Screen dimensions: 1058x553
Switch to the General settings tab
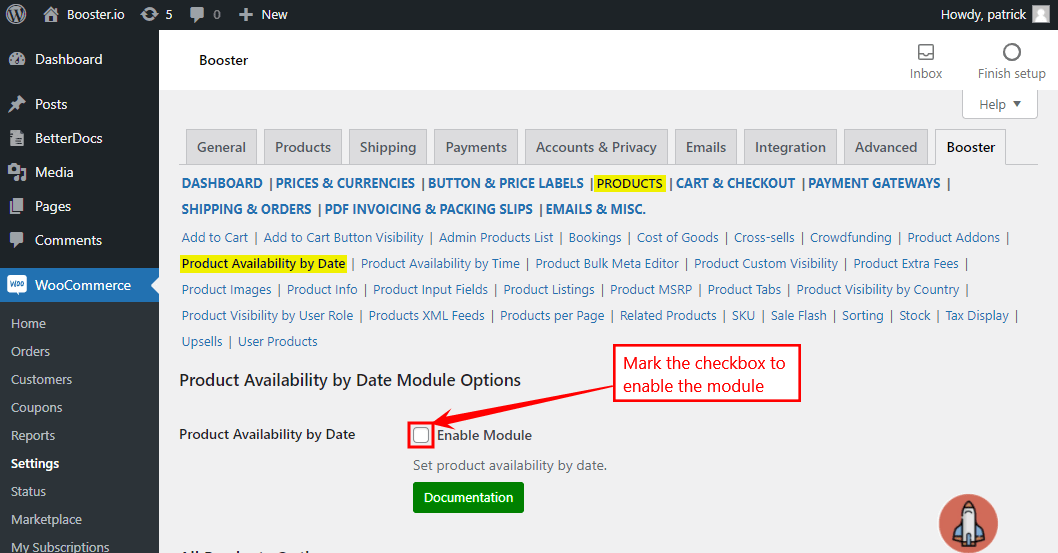221,147
